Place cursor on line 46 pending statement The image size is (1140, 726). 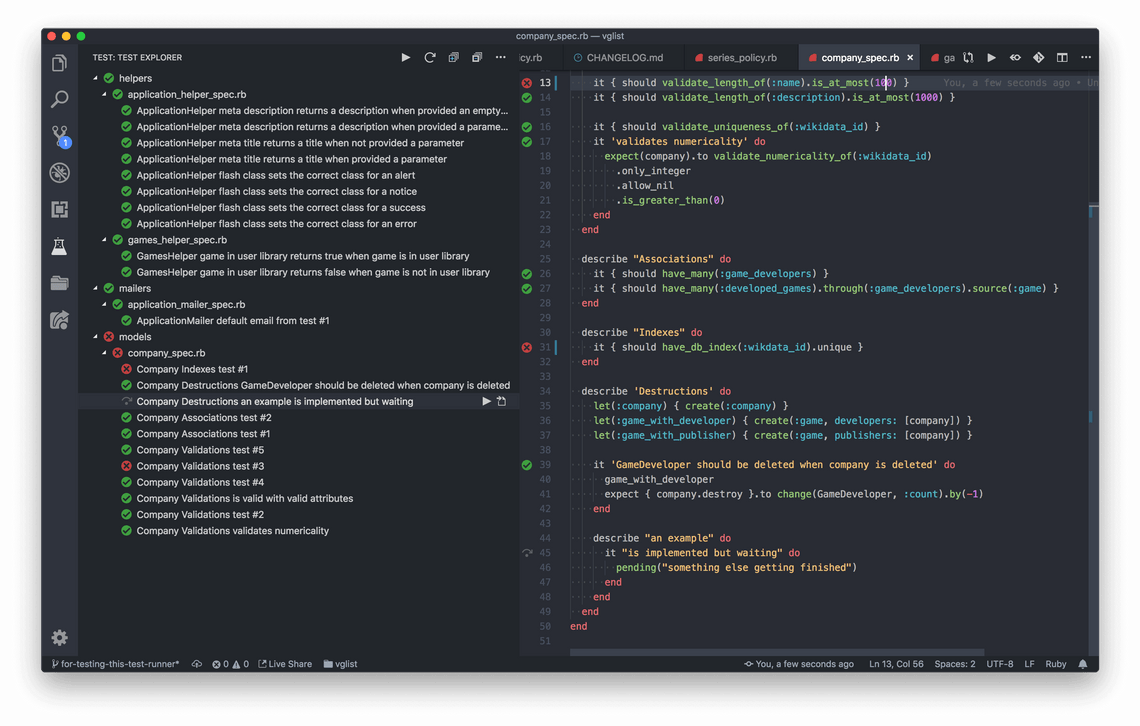736,568
